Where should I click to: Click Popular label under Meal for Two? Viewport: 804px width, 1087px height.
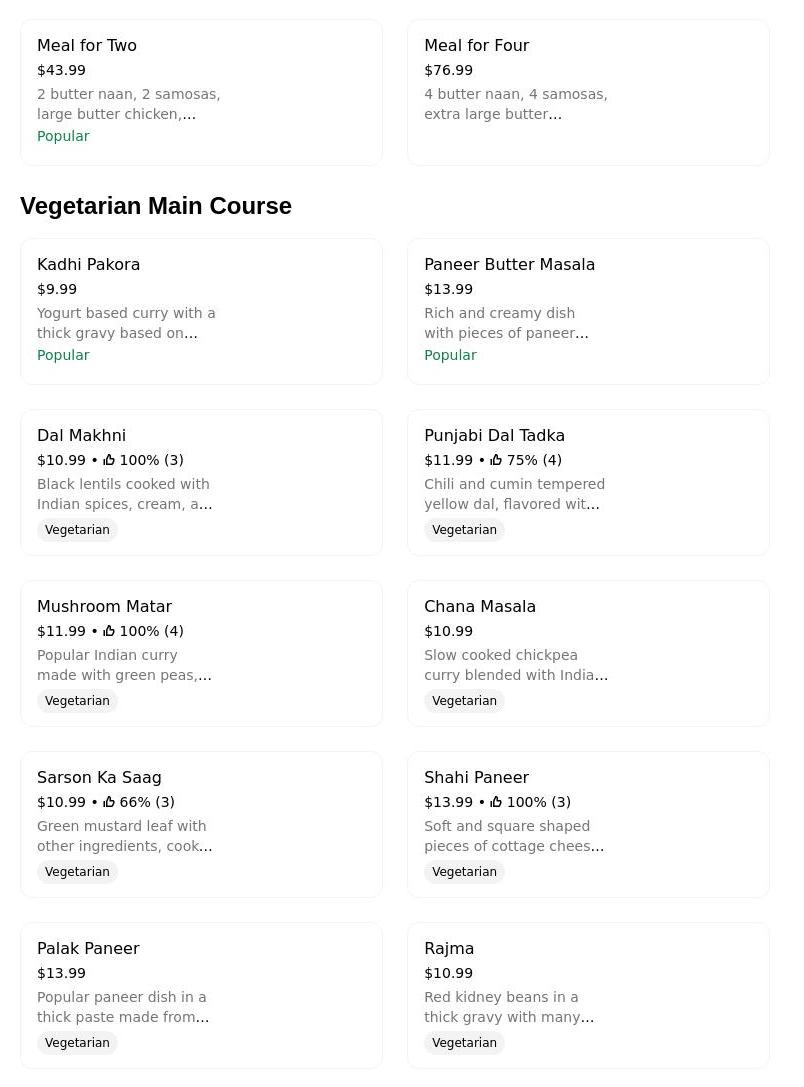pos(63,136)
